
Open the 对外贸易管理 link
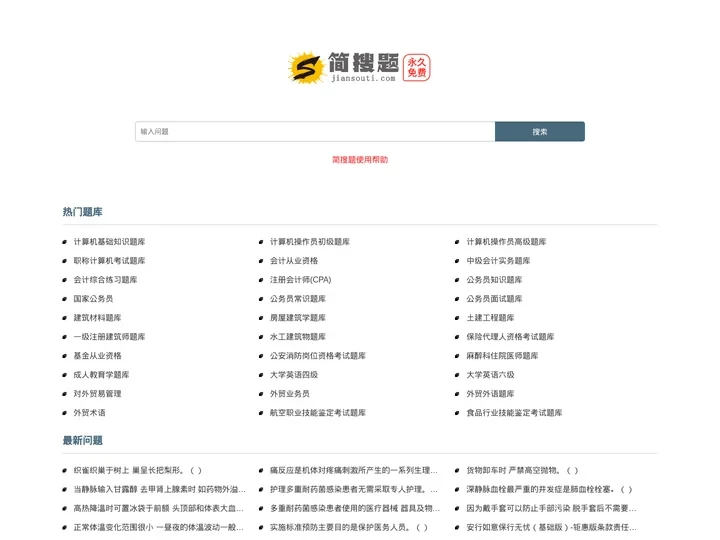(97, 394)
